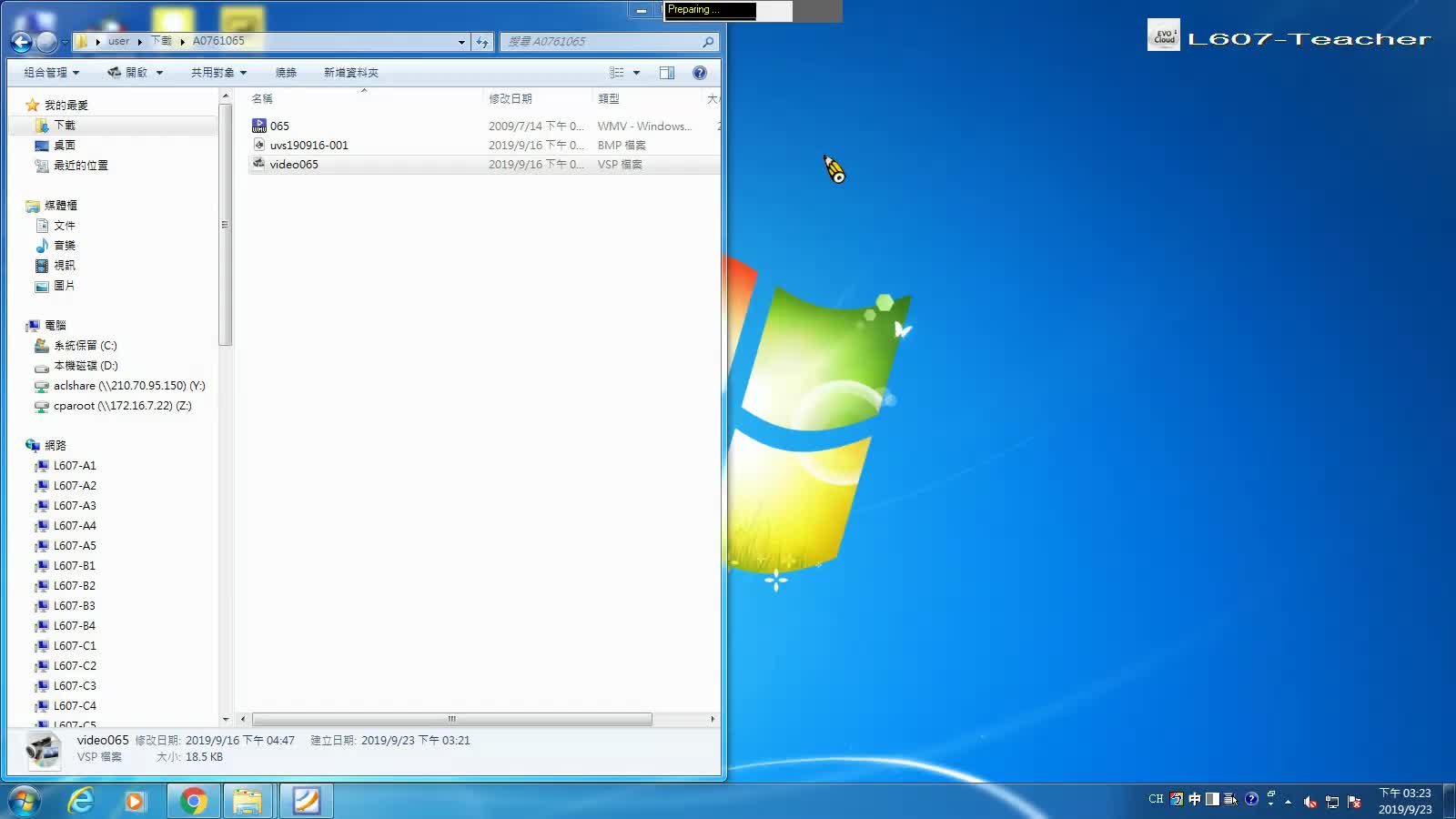1456x819 pixels.
Task: Select 下載 under favorites
Action: pos(65,126)
